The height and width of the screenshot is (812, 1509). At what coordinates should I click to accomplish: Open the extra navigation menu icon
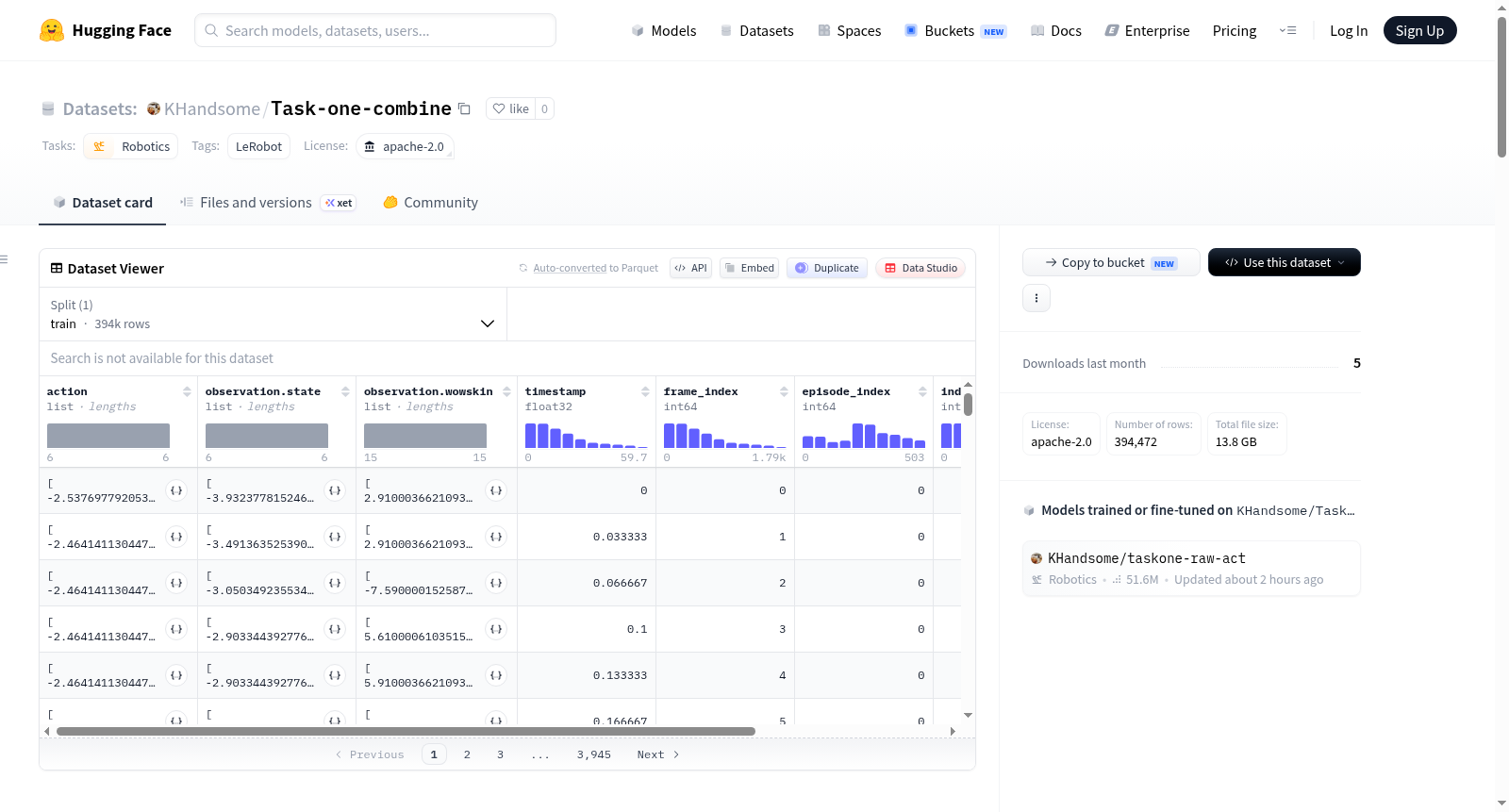click(1287, 30)
